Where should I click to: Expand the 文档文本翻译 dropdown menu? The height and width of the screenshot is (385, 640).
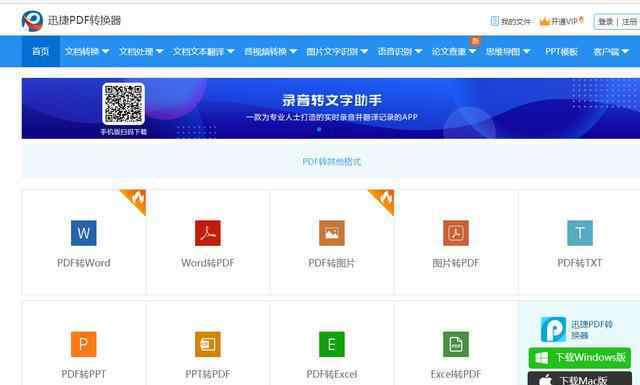click(204, 51)
